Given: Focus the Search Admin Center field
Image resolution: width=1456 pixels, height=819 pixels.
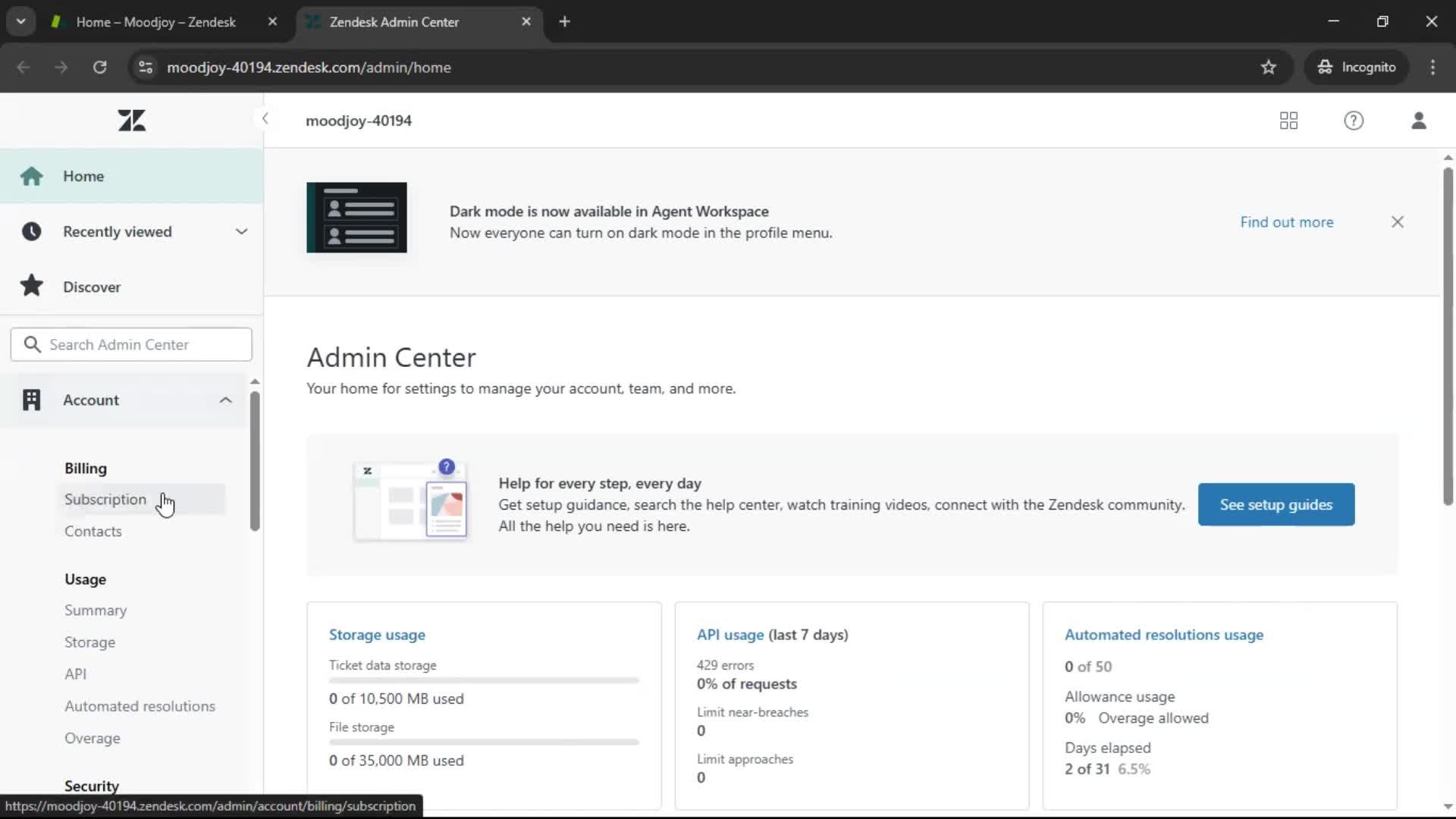Looking at the screenshot, I should [x=131, y=344].
